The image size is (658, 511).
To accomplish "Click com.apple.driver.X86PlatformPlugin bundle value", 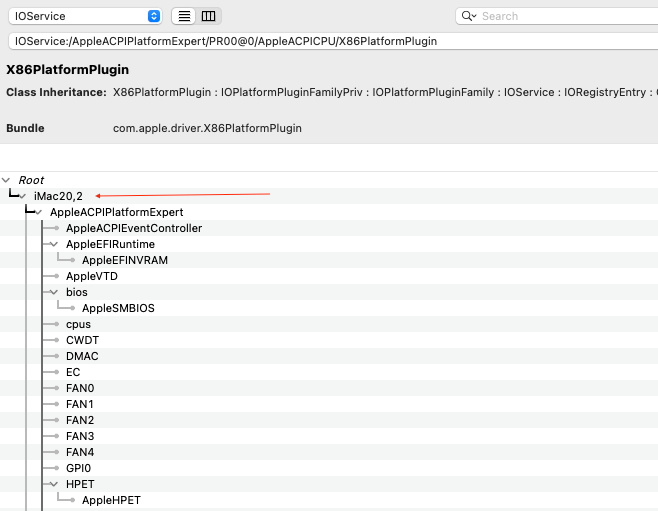I will click(207, 128).
